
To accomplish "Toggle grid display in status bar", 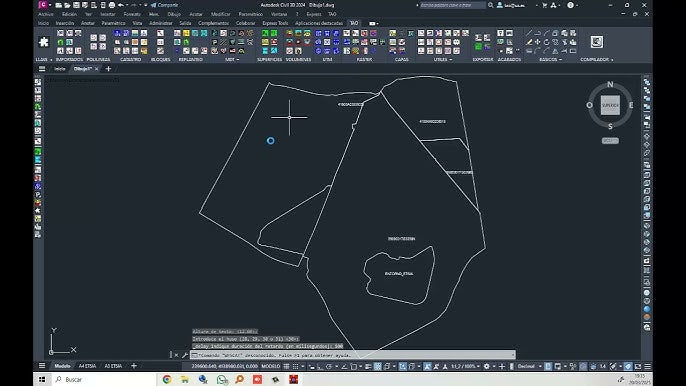I will pyautogui.click(x=286, y=366).
